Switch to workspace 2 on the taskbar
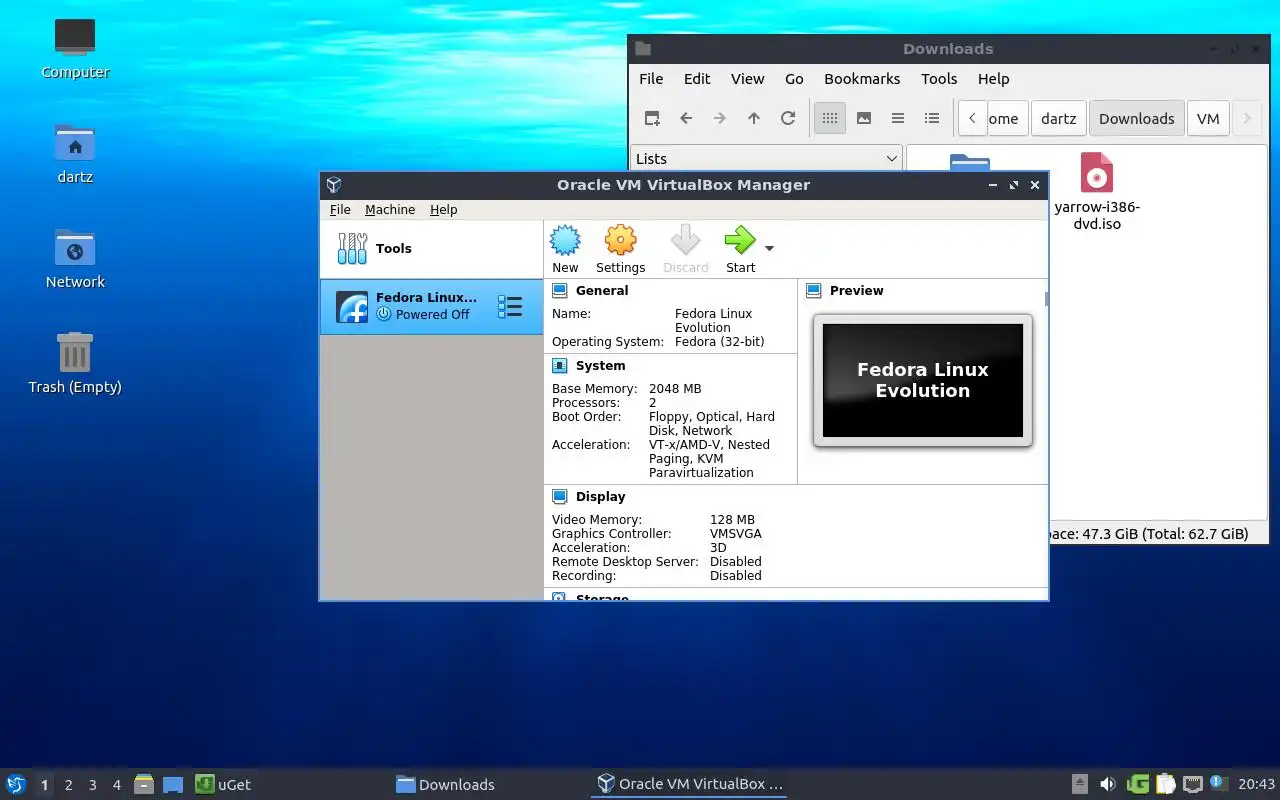 tap(68, 785)
